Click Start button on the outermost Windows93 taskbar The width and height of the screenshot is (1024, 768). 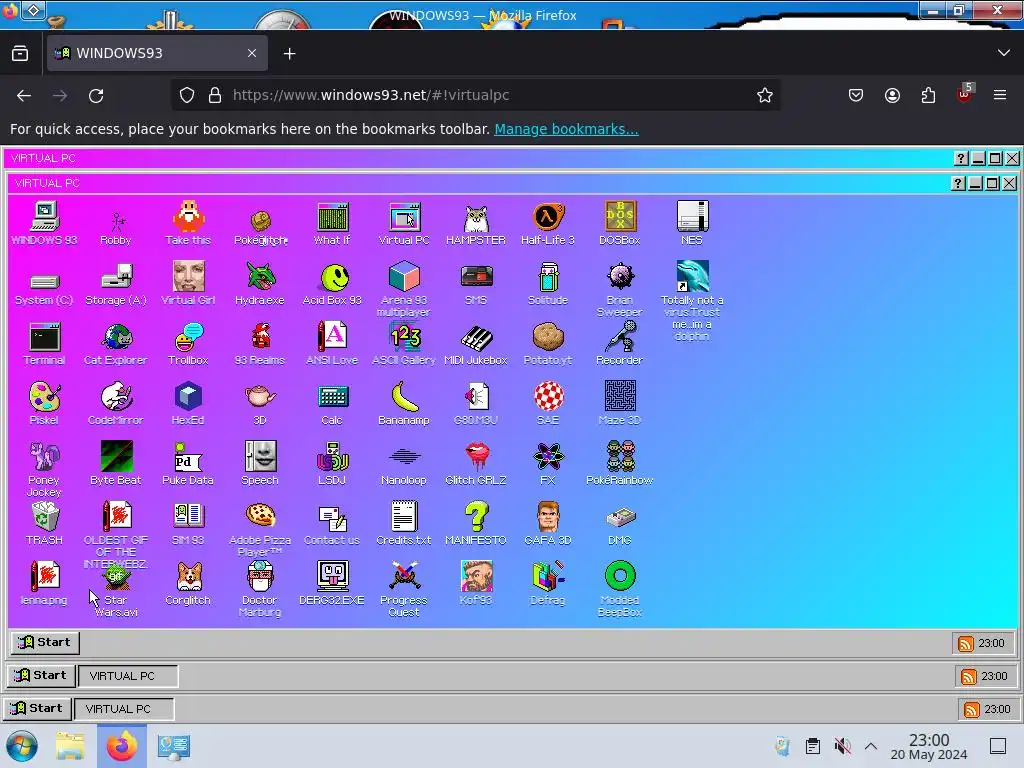37,709
